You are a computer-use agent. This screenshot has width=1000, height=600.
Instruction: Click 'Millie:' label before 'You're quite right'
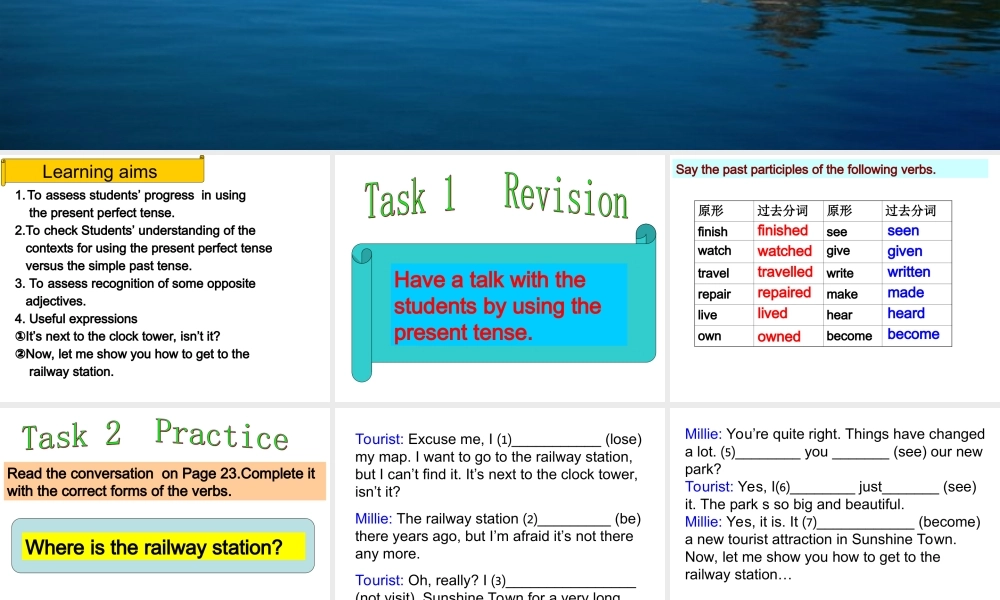pyautogui.click(x=703, y=434)
